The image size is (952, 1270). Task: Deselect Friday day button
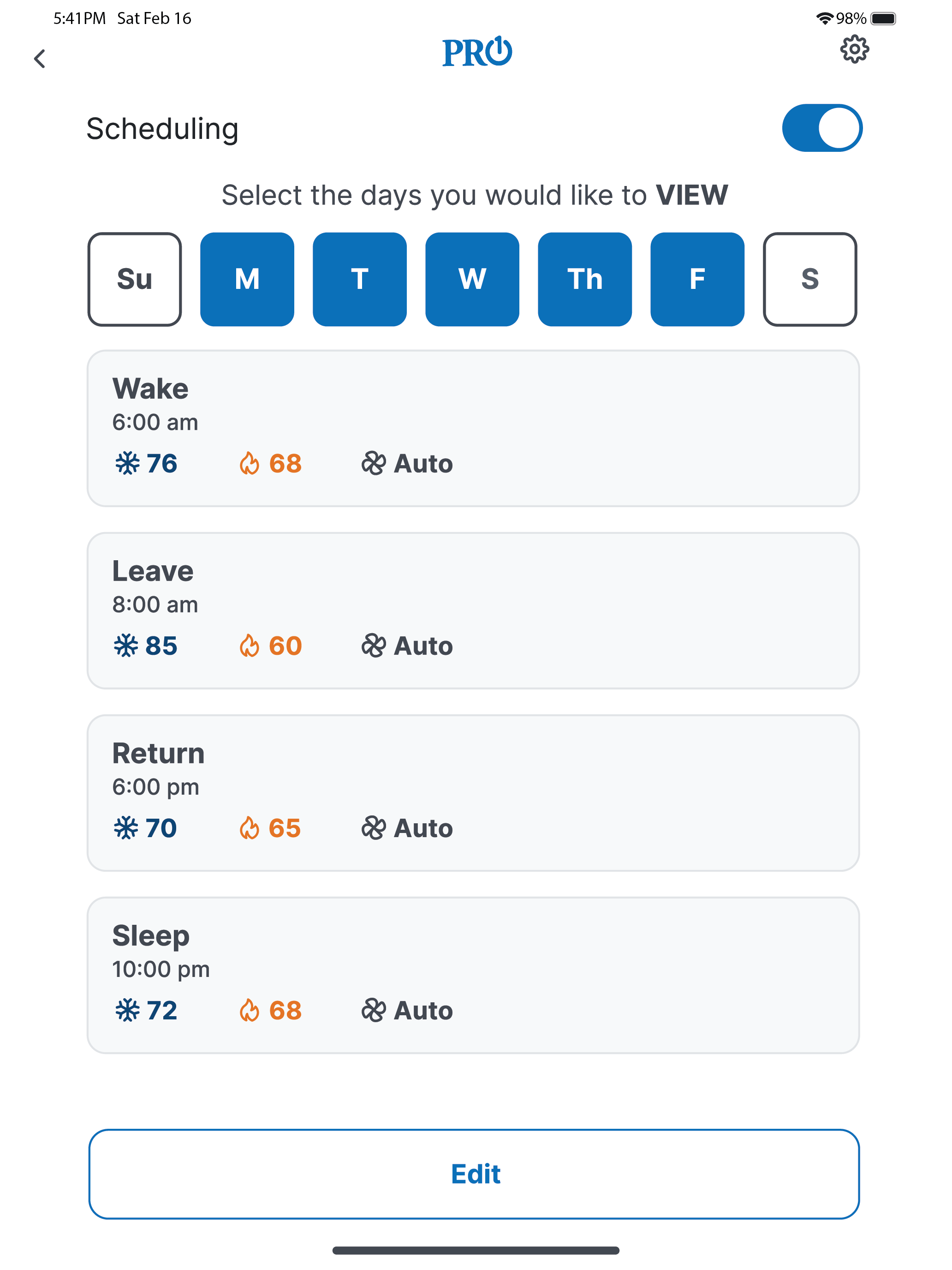tap(696, 279)
